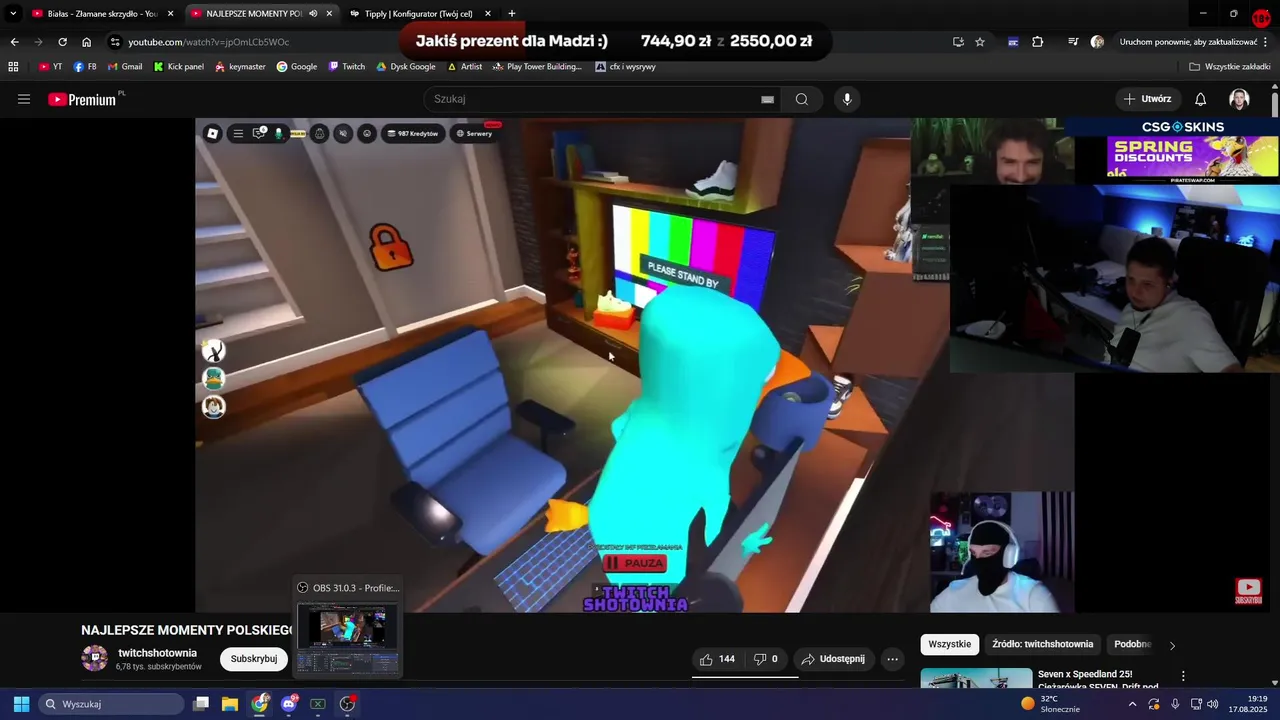Click Uruchom ponownie, aby zaktualizować button
Screen dimensions: 1280x720
(1194, 42)
